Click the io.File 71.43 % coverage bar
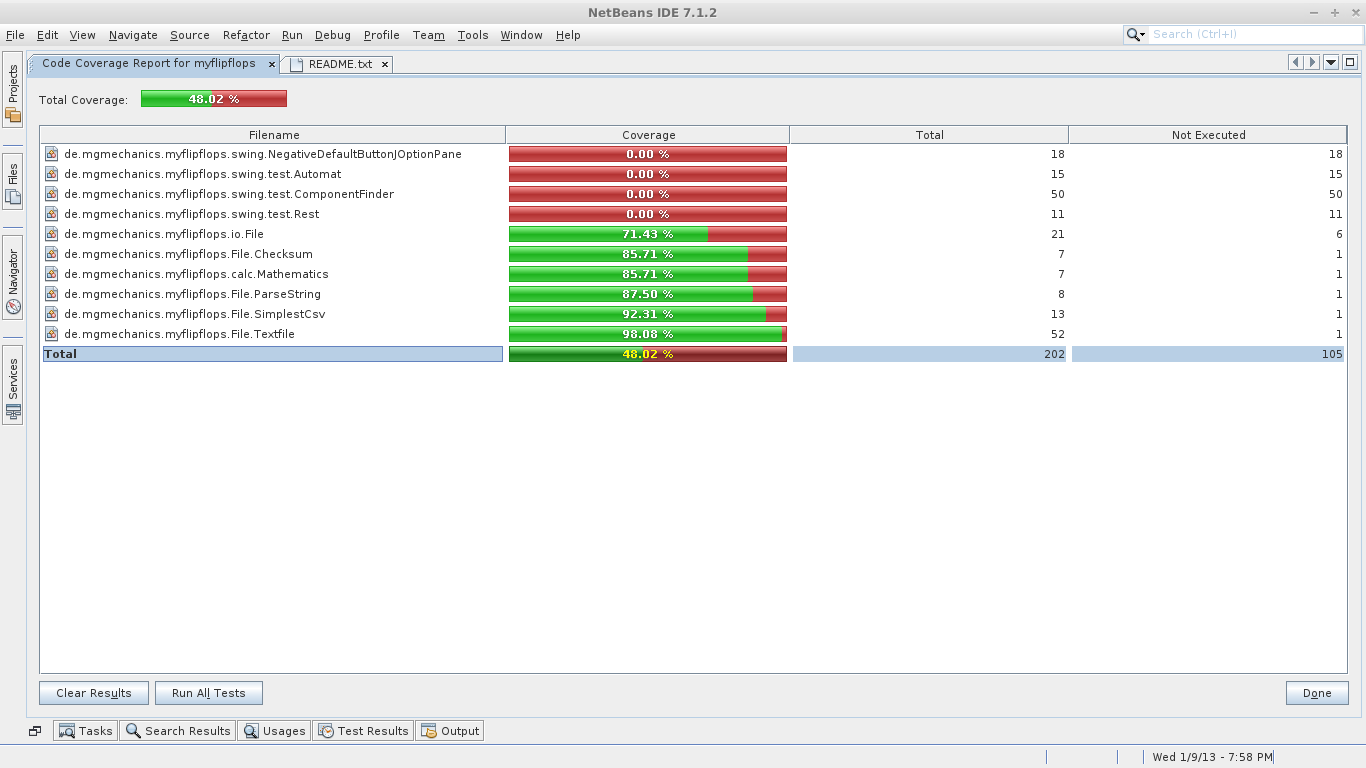This screenshot has height=768, width=1366. point(648,234)
